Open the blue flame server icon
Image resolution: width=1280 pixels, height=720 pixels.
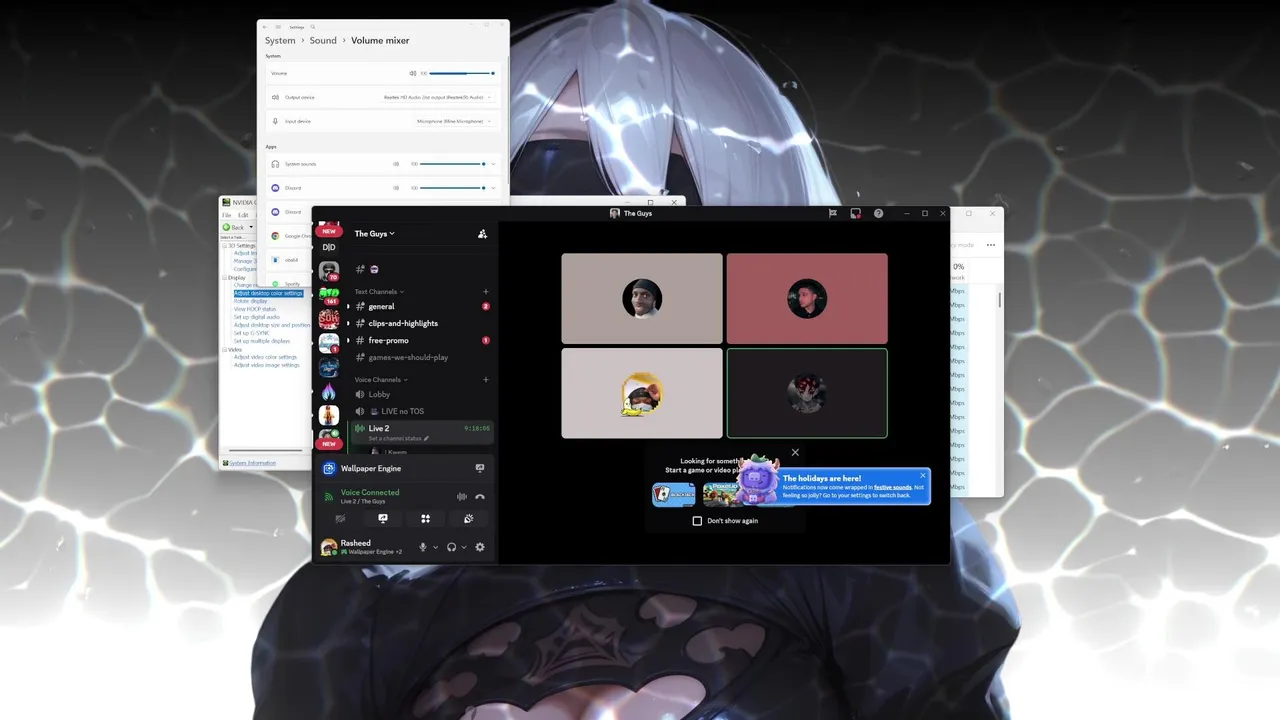329,392
